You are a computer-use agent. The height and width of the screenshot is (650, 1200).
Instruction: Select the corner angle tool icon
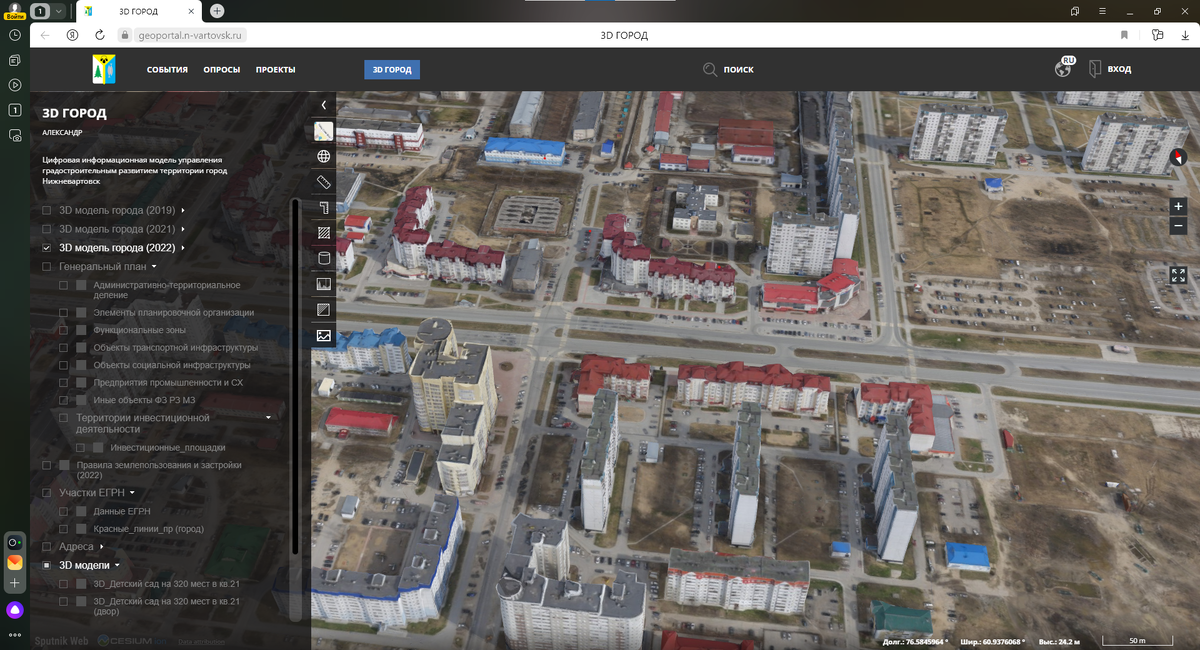point(323,207)
